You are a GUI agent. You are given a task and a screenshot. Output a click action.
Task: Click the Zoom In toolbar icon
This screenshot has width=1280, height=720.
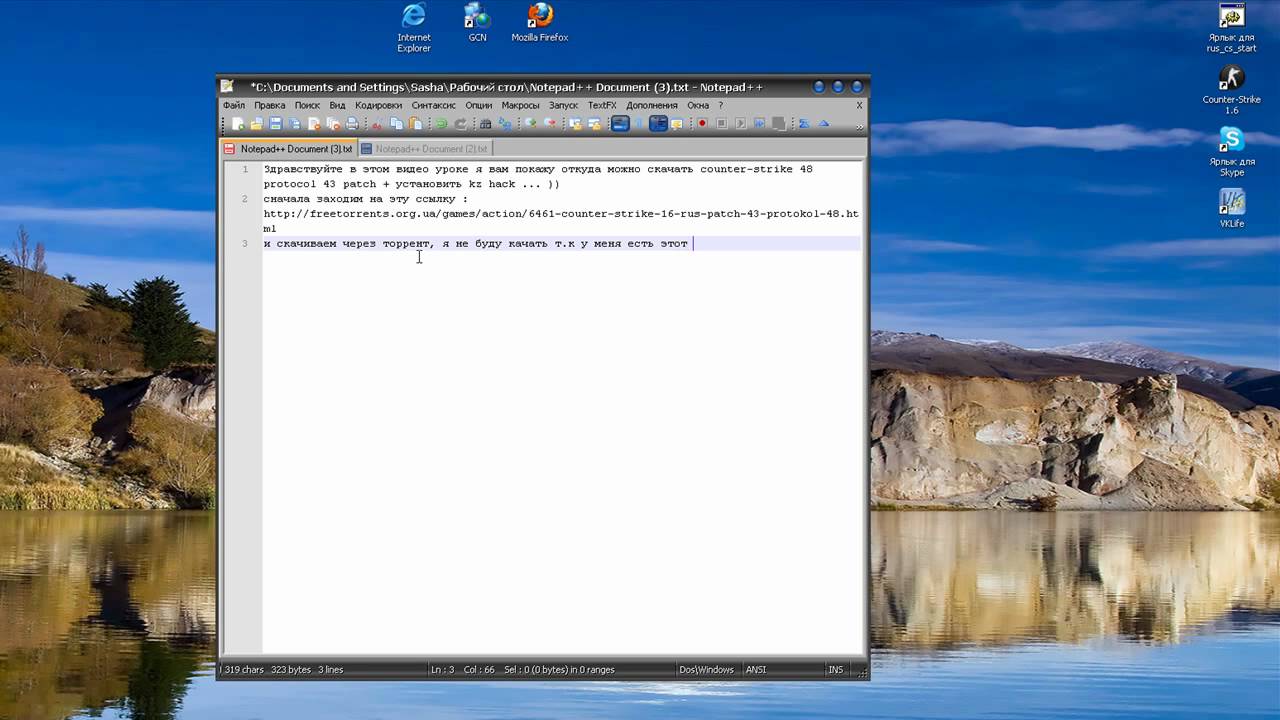531,124
